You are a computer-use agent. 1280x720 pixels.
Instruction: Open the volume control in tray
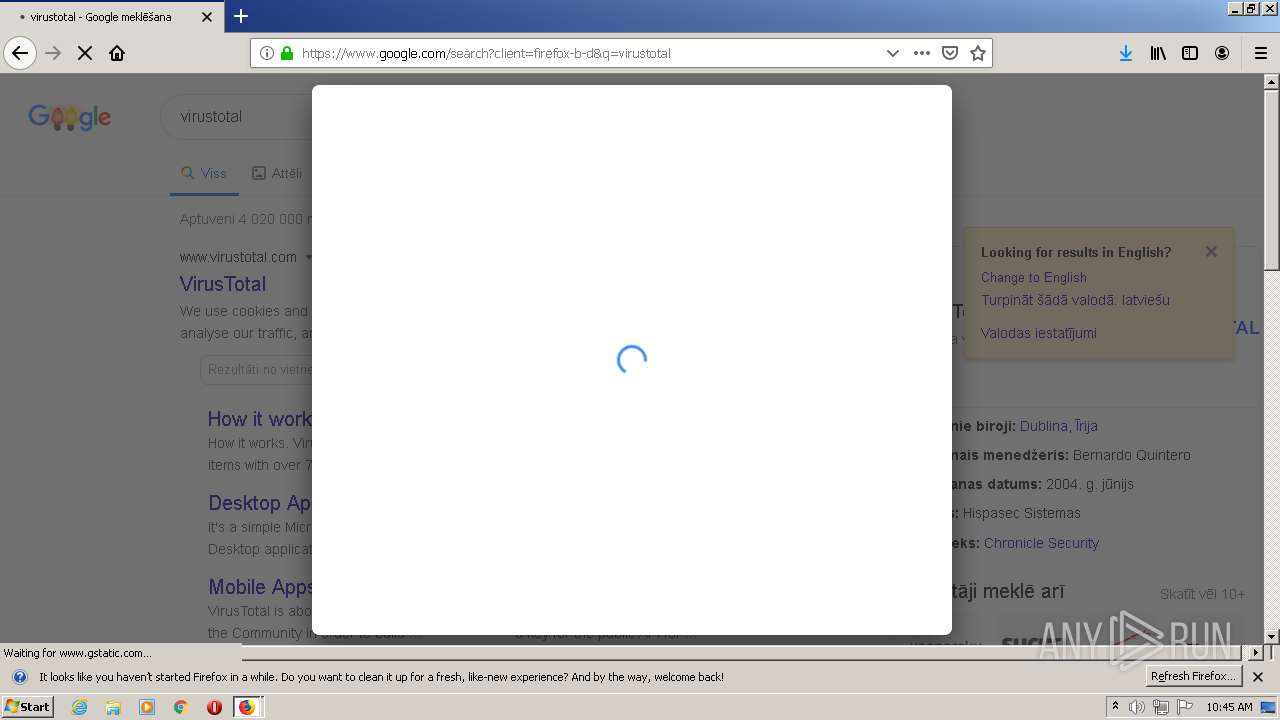1137,707
